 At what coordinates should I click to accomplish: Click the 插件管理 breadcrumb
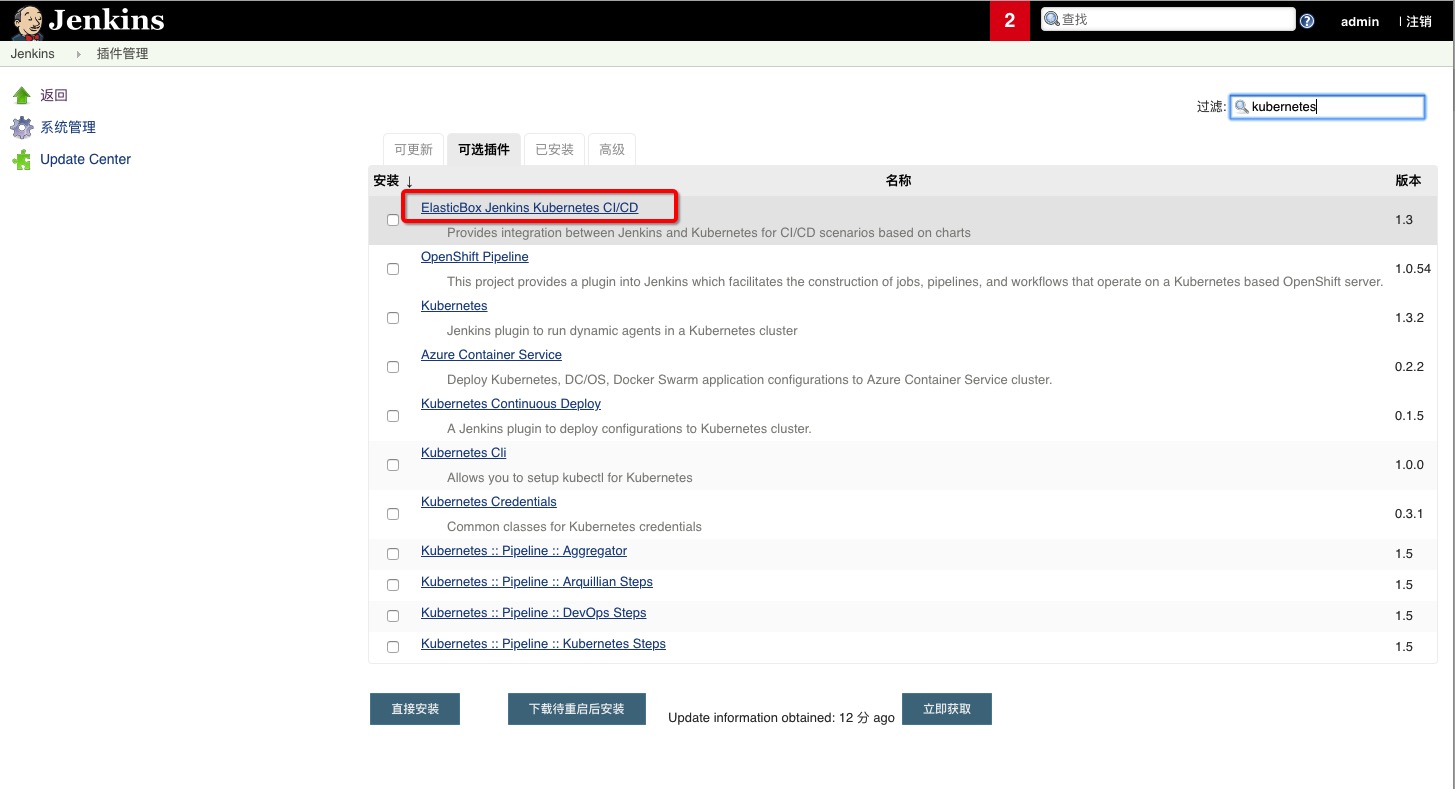coord(122,54)
